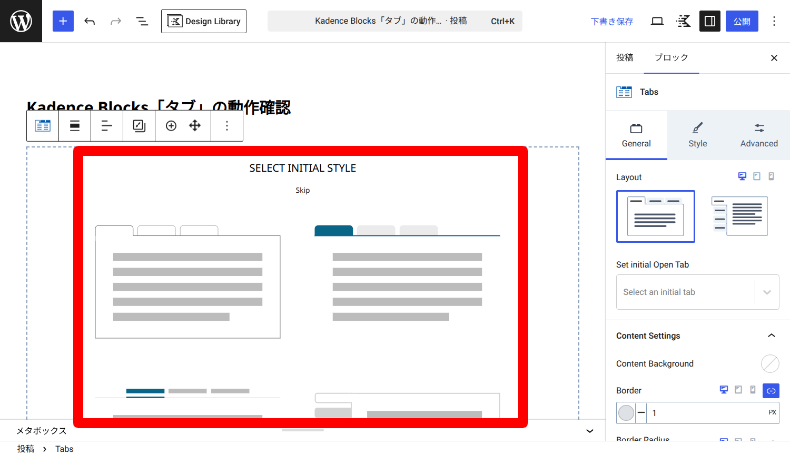
Task: Open the General settings tab
Action: (x=636, y=135)
